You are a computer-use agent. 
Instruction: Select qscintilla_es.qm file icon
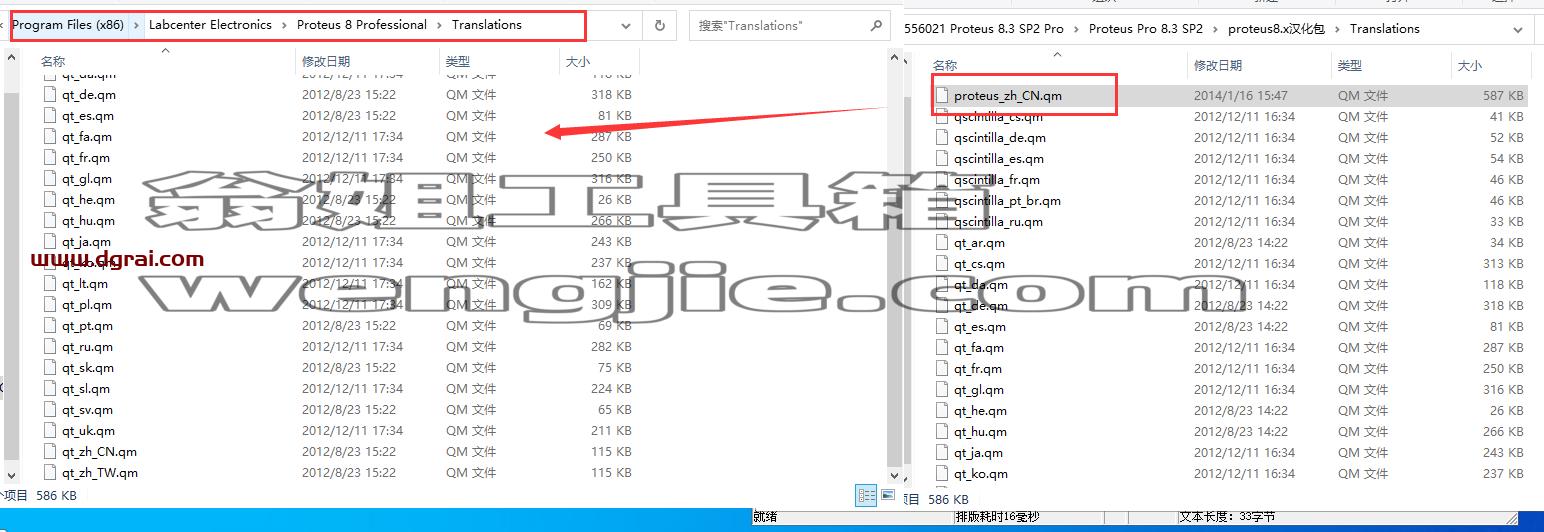click(942, 159)
